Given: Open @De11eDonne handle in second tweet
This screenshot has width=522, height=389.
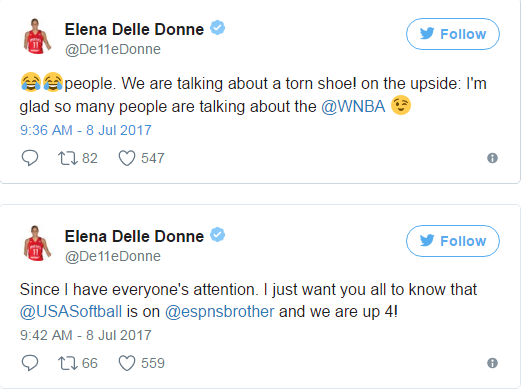Looking at the screenshot, I should [113, 256].
